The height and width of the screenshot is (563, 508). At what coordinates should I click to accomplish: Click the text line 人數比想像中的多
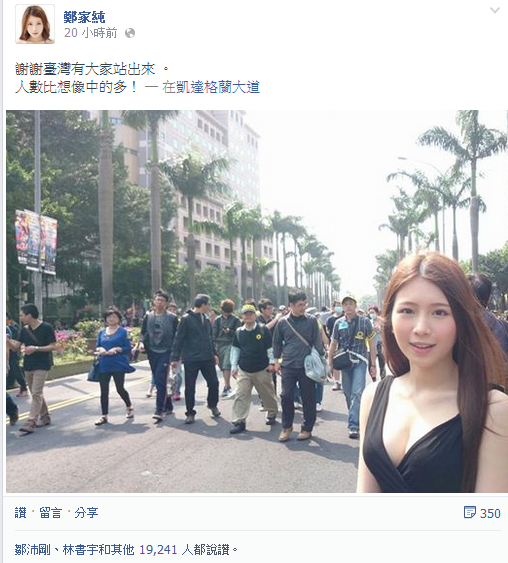pyautogui.click(x=76, y=87)
